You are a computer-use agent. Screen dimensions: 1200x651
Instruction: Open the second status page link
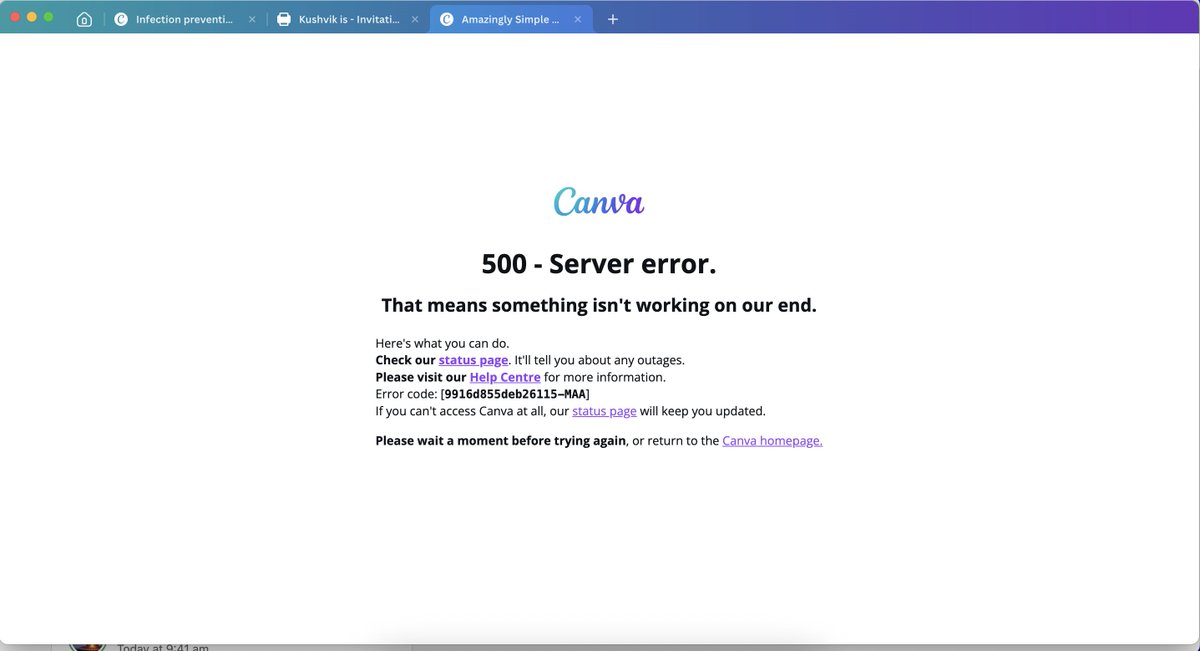click(x=604, y=411)
